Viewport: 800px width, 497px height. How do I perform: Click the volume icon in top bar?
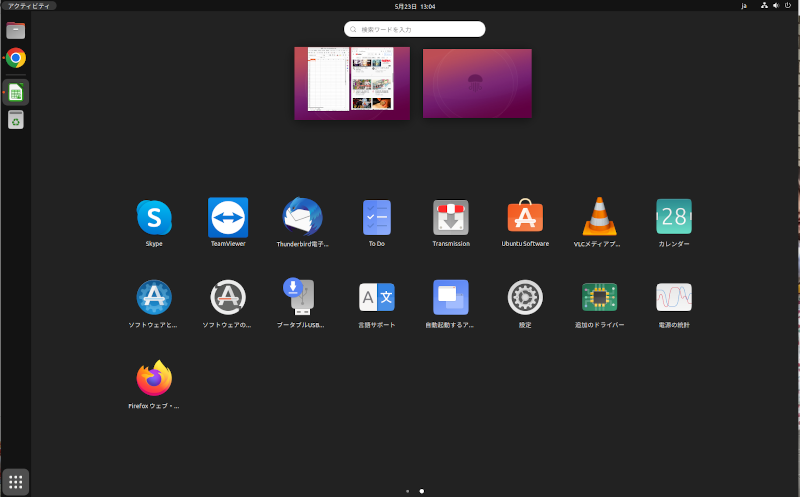[776, 6]
